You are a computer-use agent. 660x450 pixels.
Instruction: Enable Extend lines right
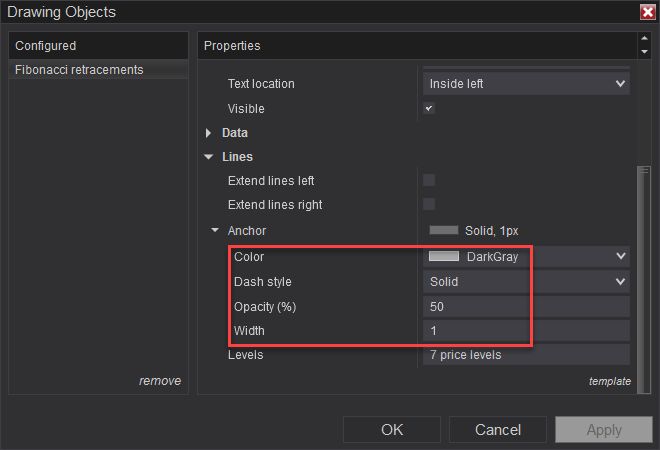tap(429, 204)
